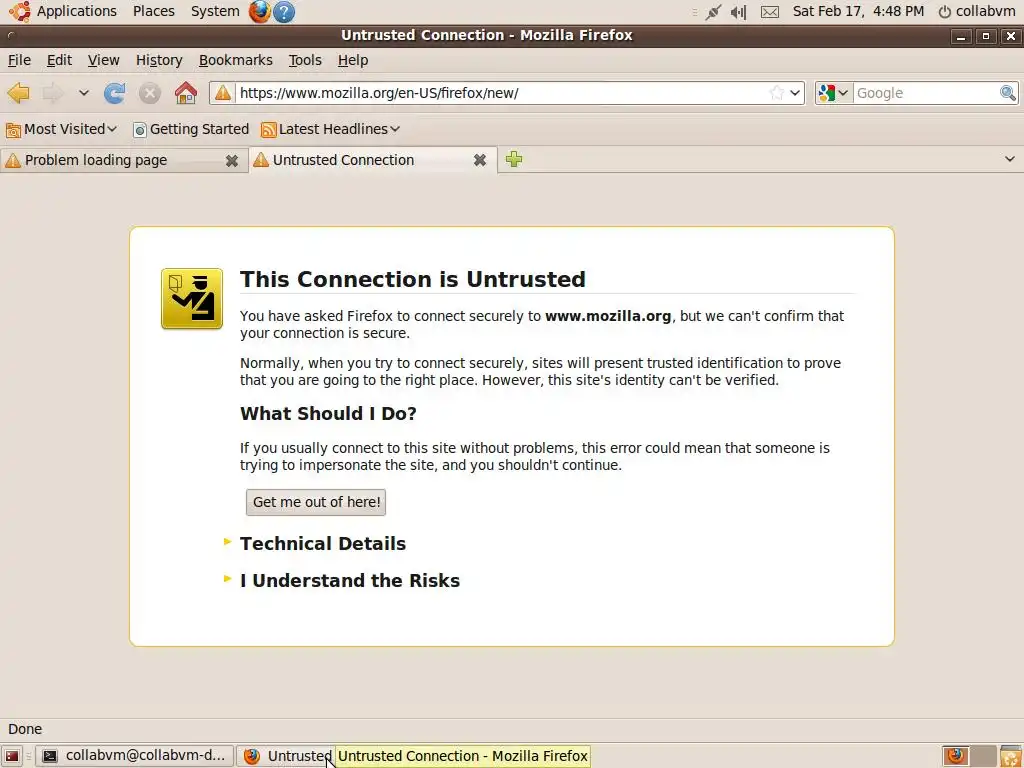
Task: Close the Untrusted Connection tab
Action: pyautogui.click(x=480, y=160)
